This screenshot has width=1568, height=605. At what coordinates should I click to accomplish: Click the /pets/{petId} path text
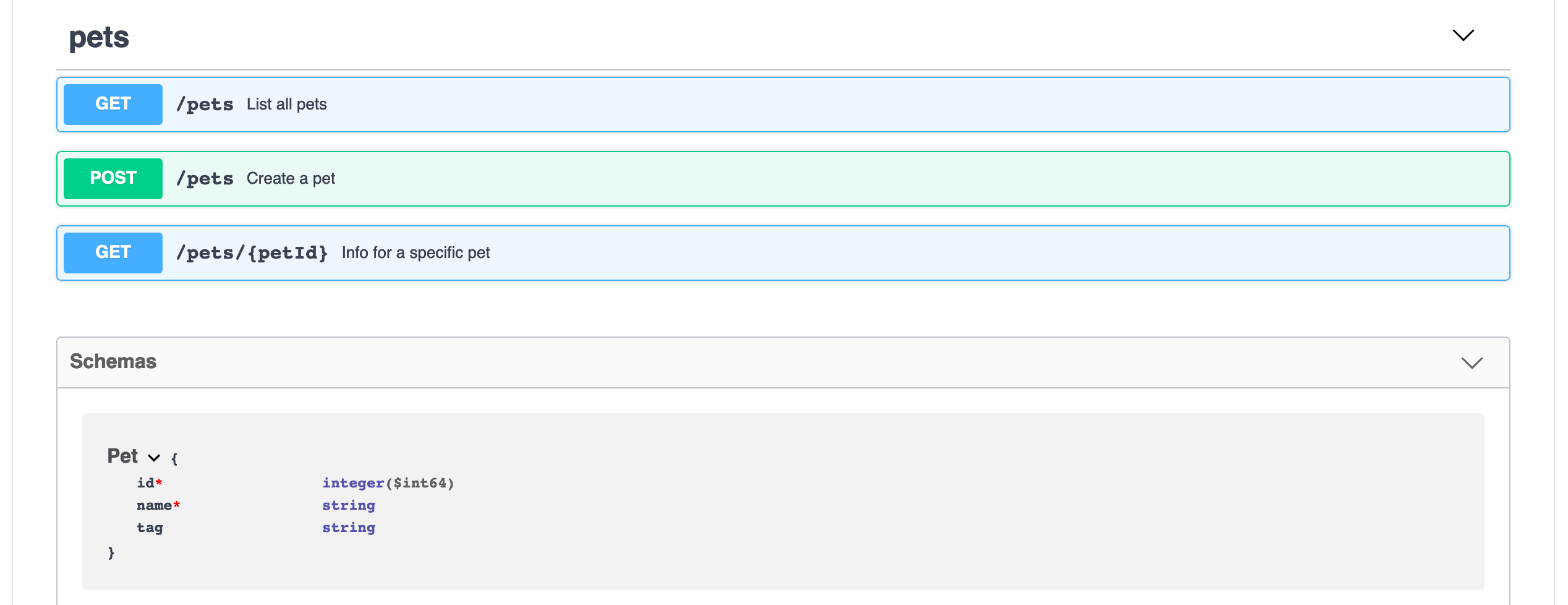click(252, 252)
